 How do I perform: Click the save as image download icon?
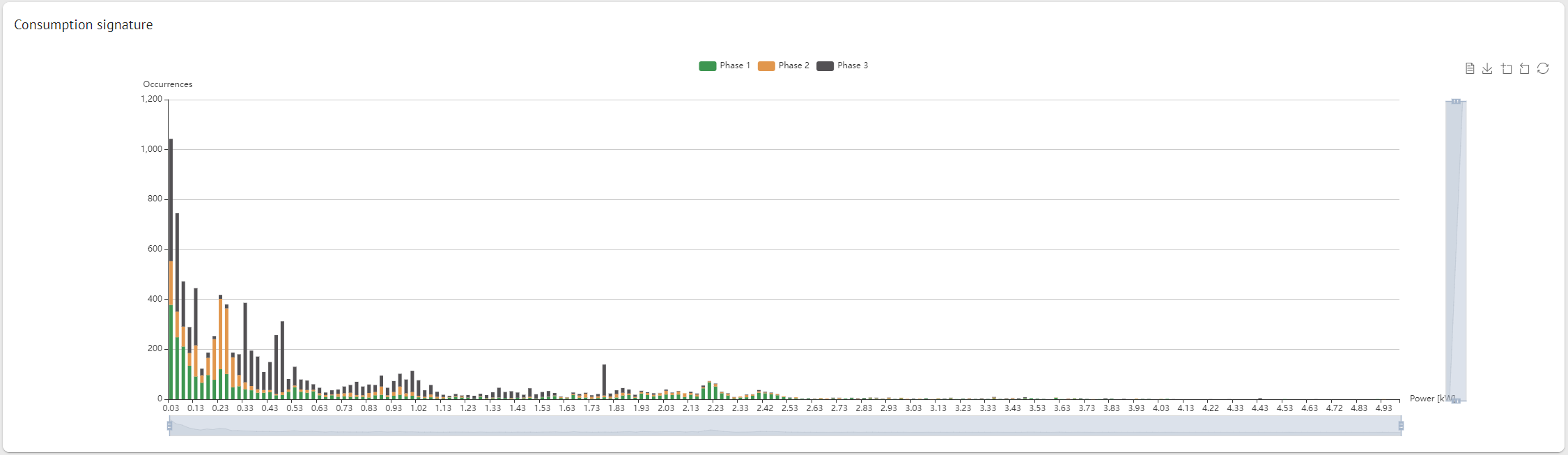1487,68
